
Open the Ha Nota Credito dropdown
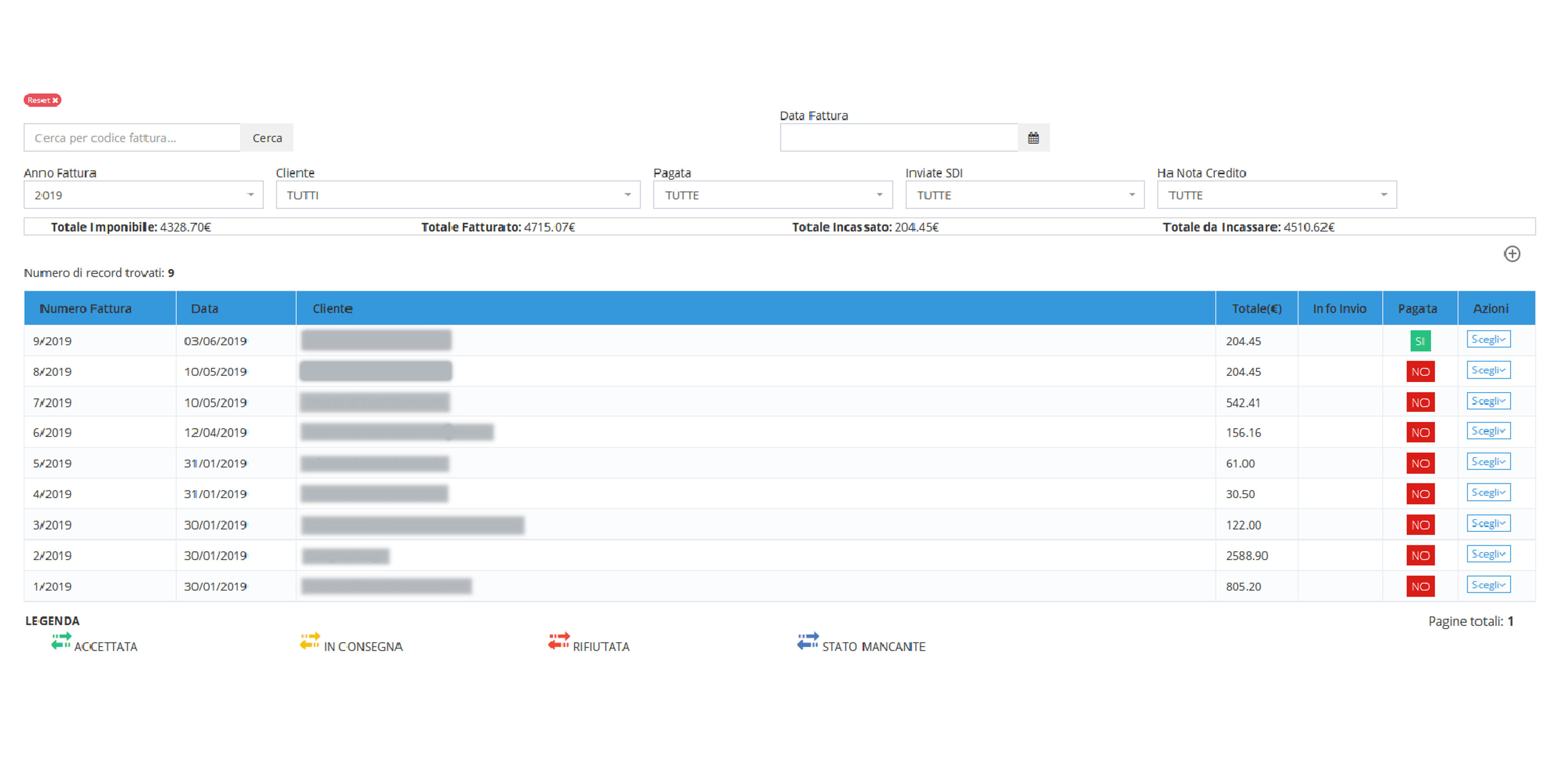pos(1276,195)
